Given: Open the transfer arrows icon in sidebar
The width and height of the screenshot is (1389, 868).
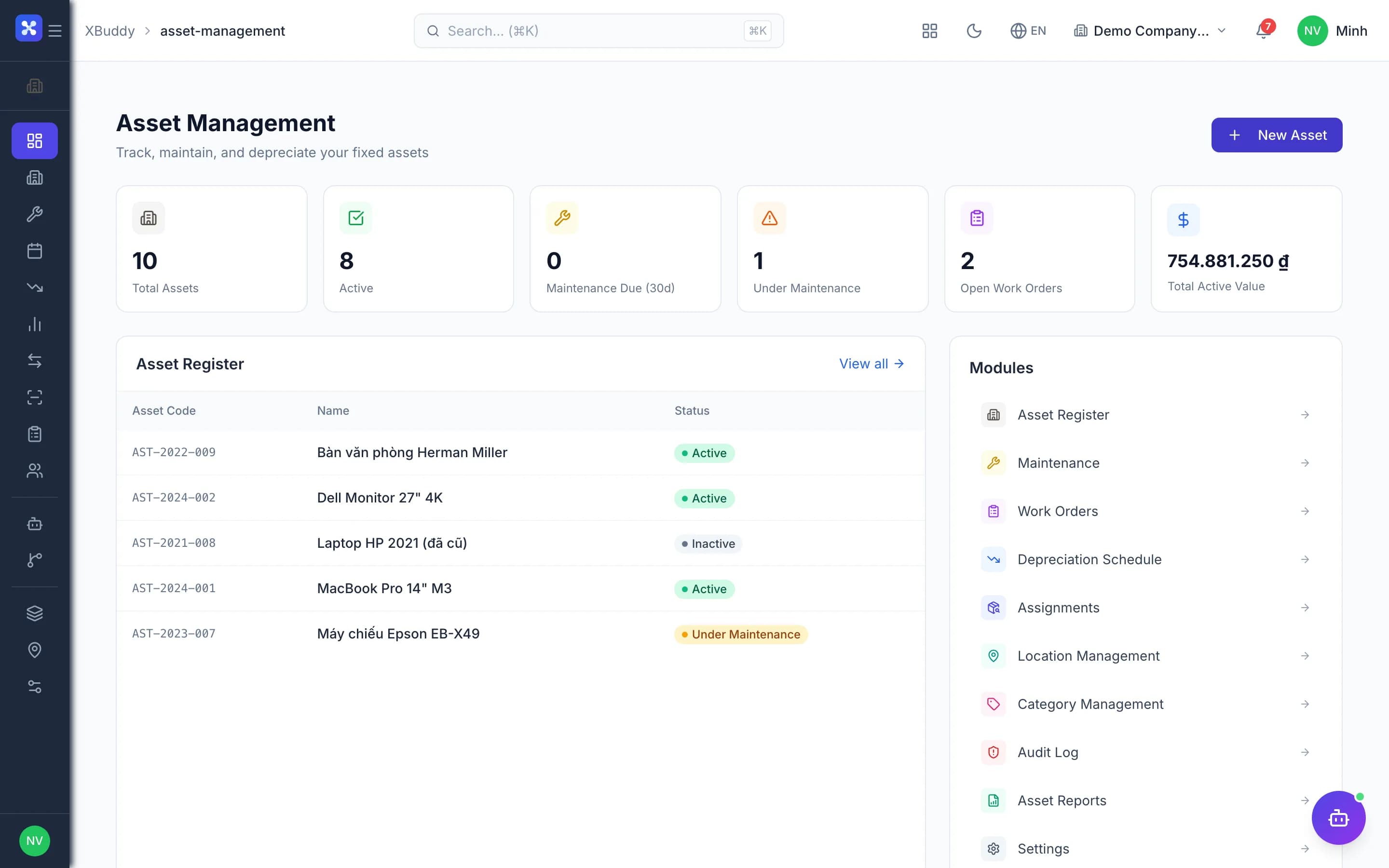Looking at the screenshot, I should click(34, 361).
